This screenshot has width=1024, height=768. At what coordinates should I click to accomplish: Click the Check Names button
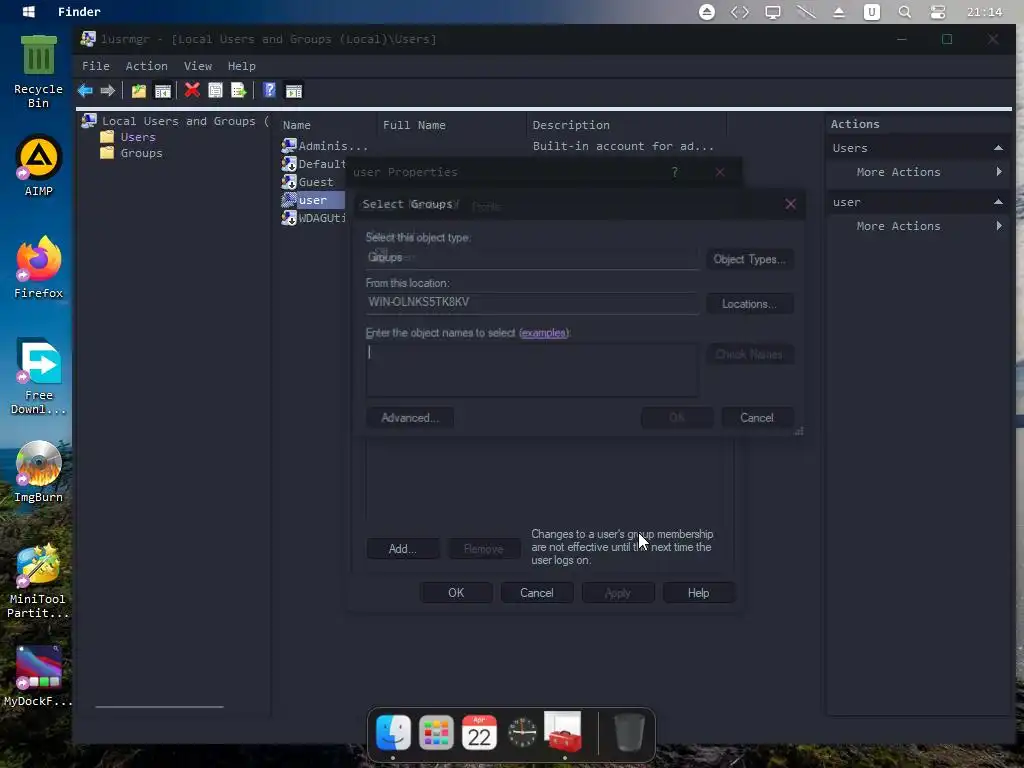750,354
